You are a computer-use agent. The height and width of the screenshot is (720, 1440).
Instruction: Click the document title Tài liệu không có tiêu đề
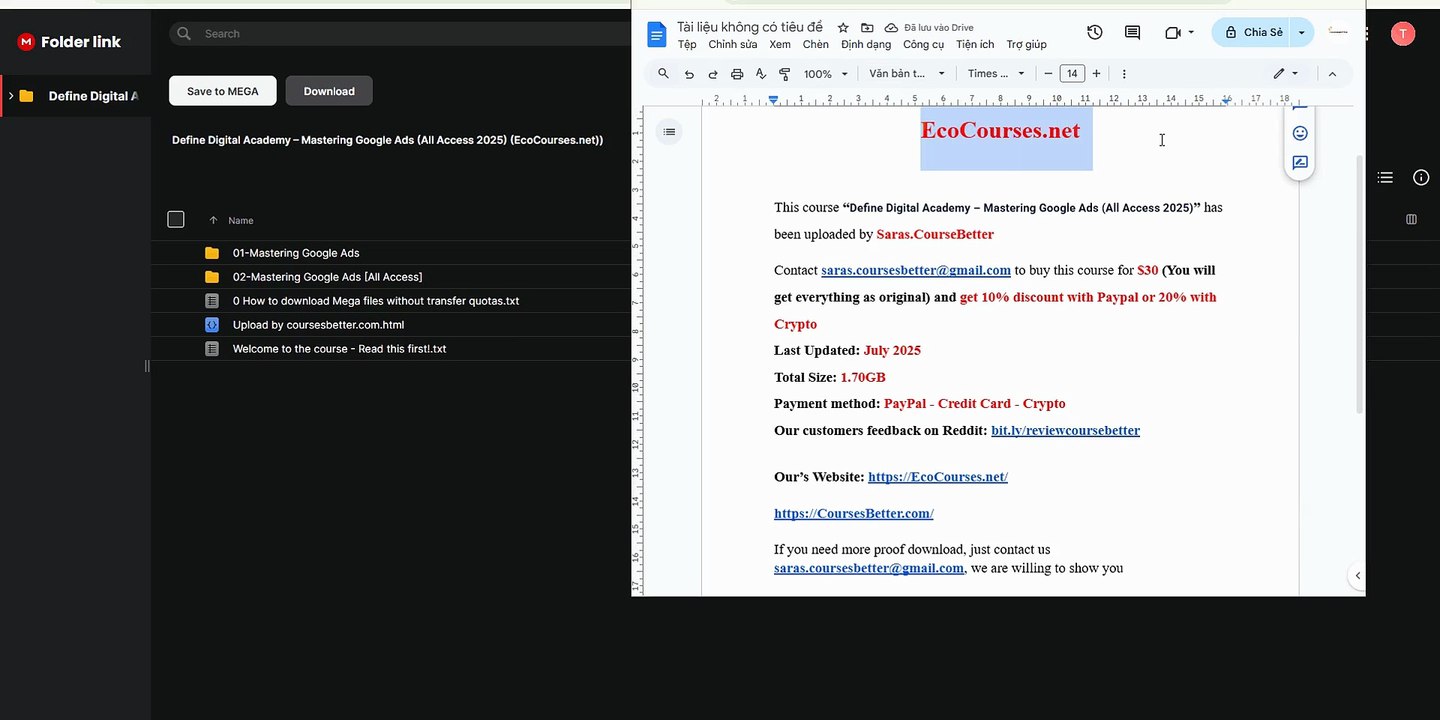(750, 27)
